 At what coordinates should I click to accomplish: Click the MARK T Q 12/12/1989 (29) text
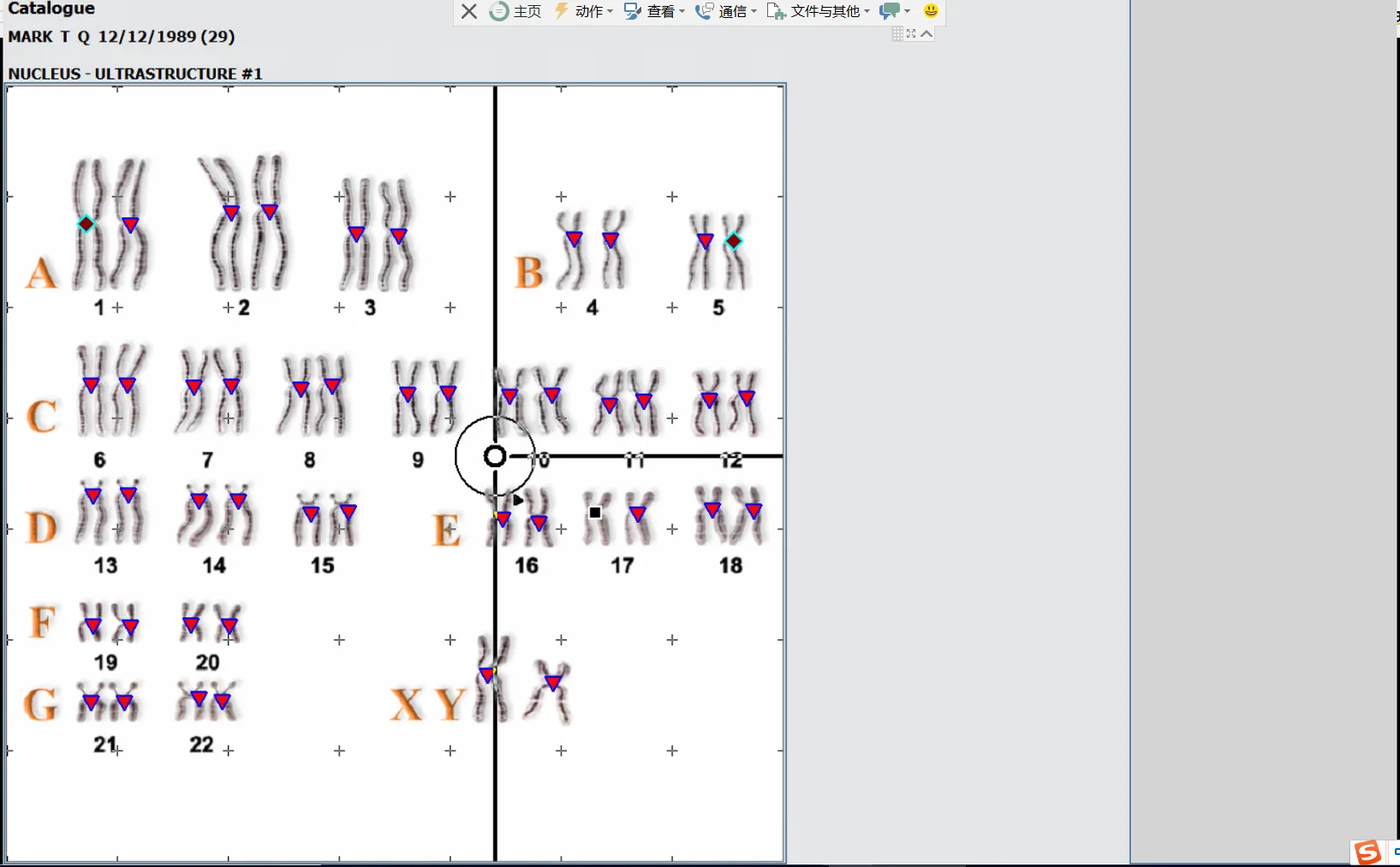tap(122, 37)
